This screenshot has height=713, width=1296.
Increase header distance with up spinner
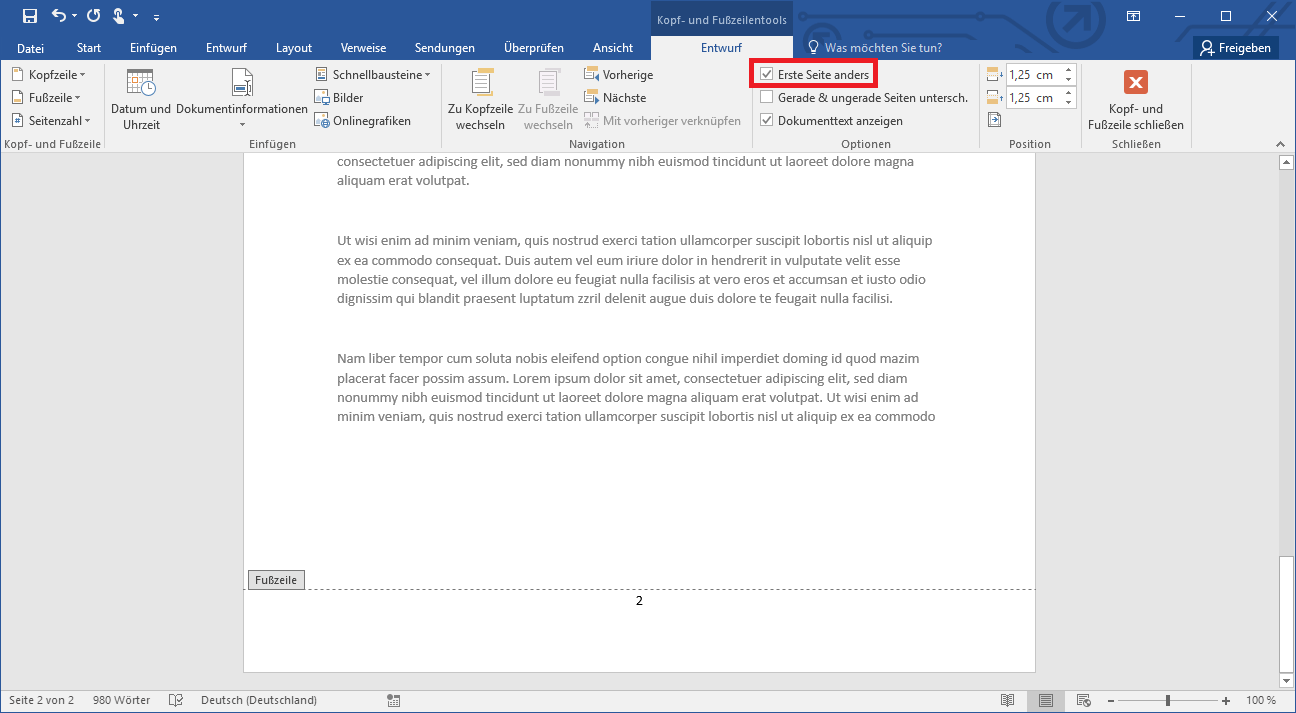tap(1068, 71)
